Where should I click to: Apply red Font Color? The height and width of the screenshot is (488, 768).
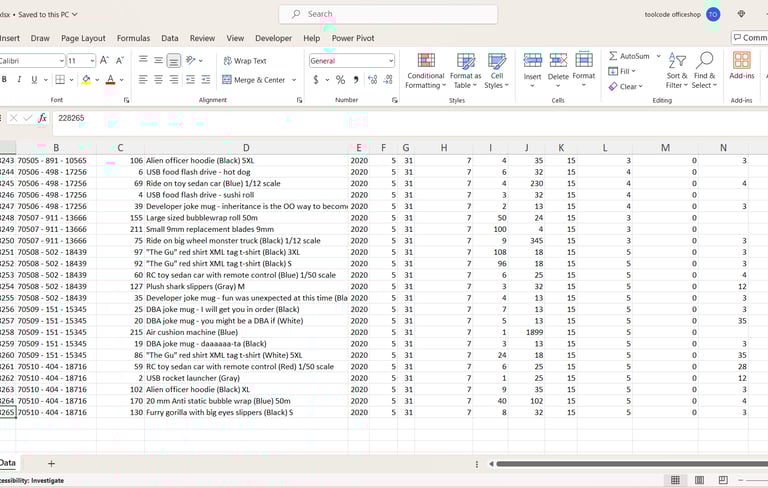[x=110, y=79]
